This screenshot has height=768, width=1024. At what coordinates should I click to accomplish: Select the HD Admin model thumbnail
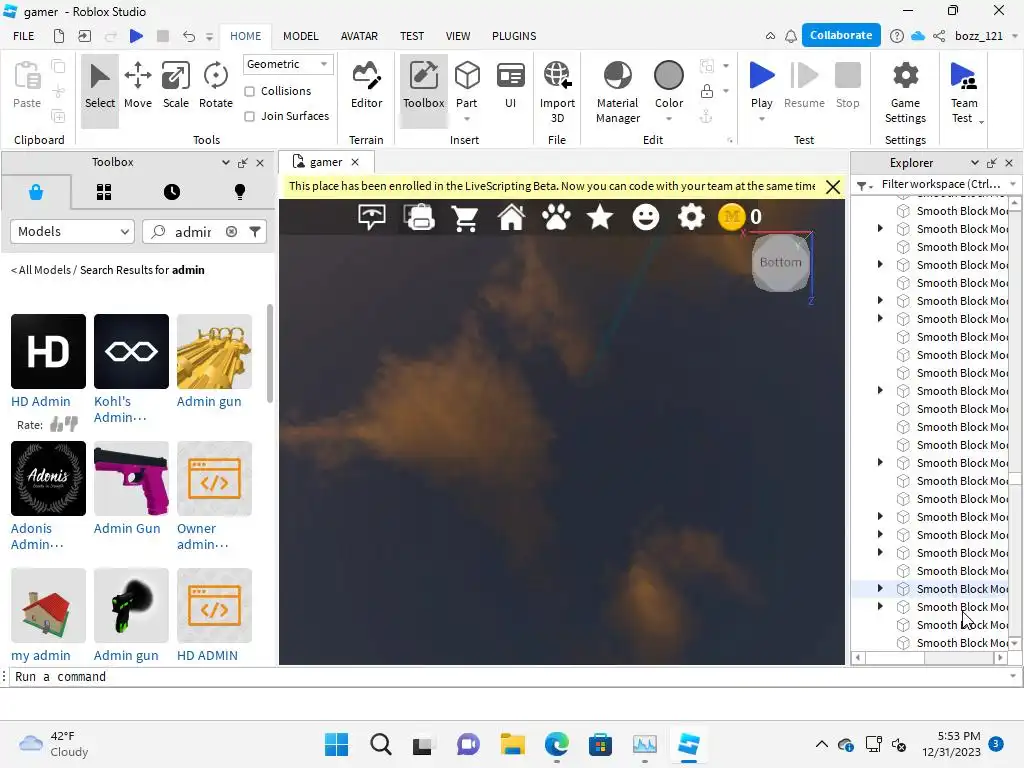(48, 351)
